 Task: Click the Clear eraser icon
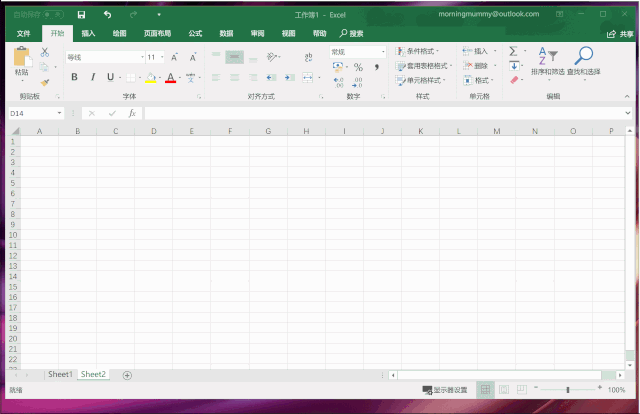(x=514, y=80)
